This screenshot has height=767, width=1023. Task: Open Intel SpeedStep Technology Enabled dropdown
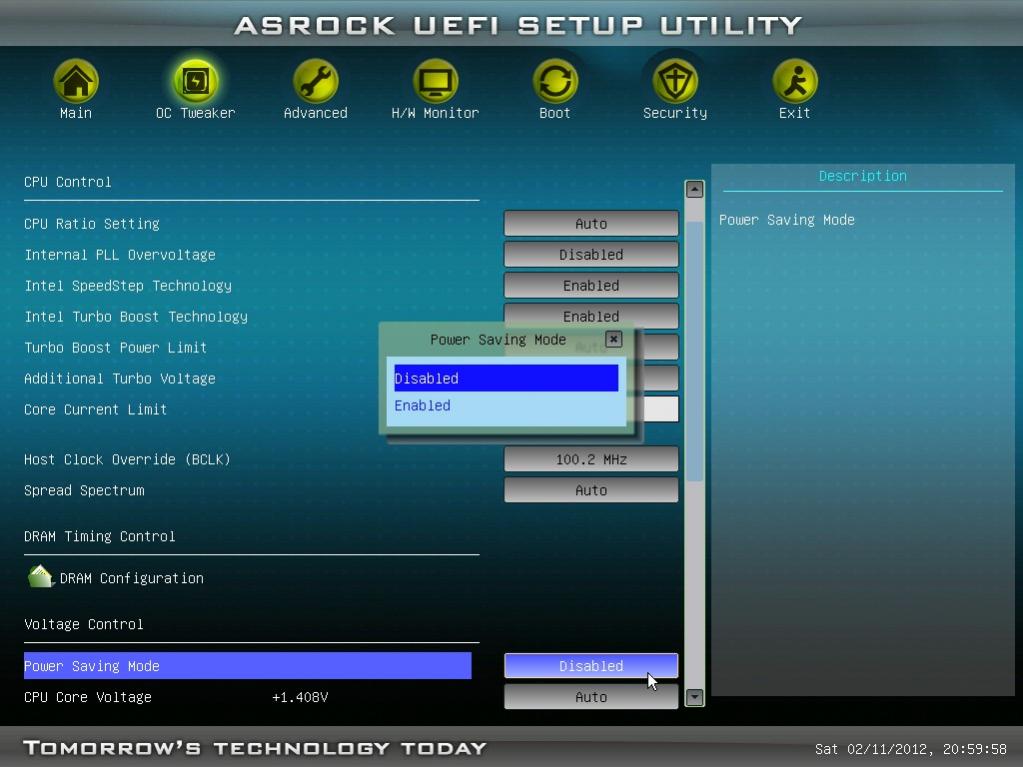[x=591, y=286]
